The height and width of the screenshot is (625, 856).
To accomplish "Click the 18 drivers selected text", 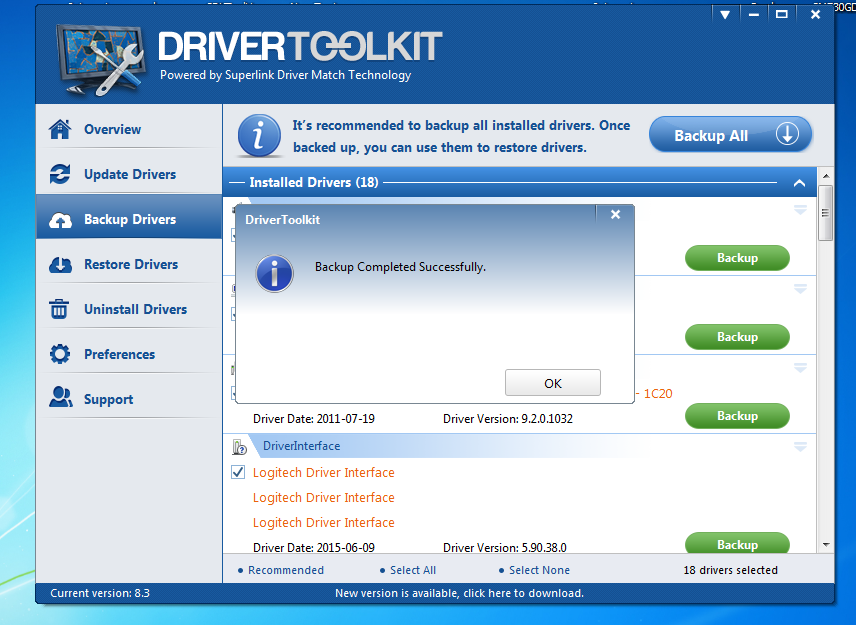I will 730,570.
